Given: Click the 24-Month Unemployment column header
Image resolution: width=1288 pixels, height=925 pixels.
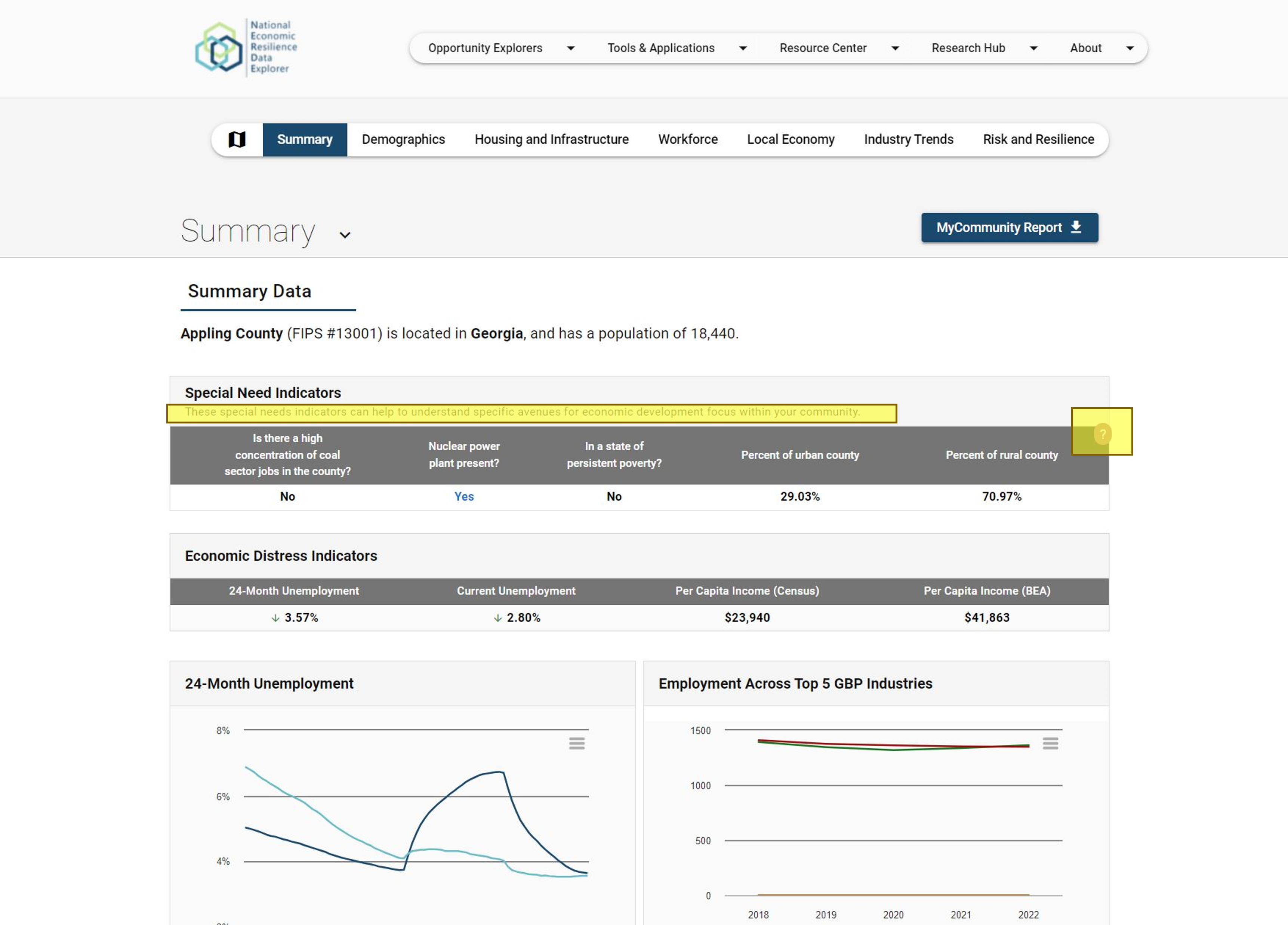Looking at the screenshot, I should [294, 591].
